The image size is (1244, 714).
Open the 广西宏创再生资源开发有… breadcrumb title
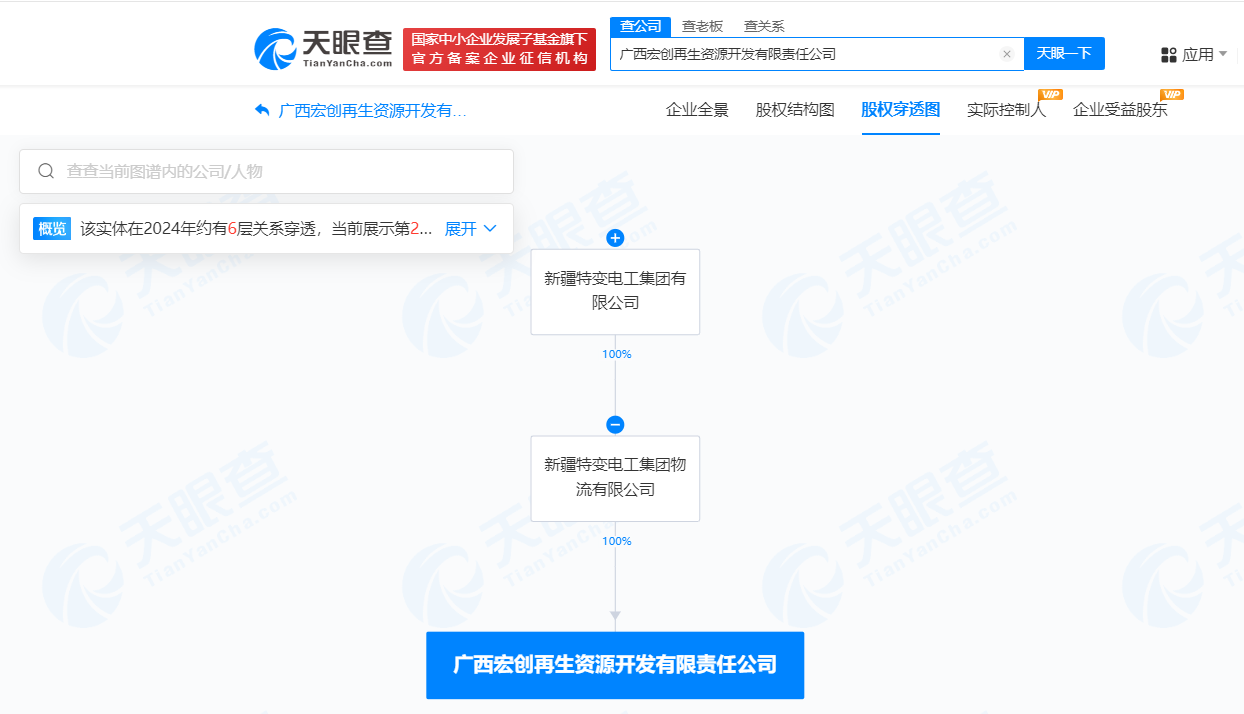click(373, 110)
